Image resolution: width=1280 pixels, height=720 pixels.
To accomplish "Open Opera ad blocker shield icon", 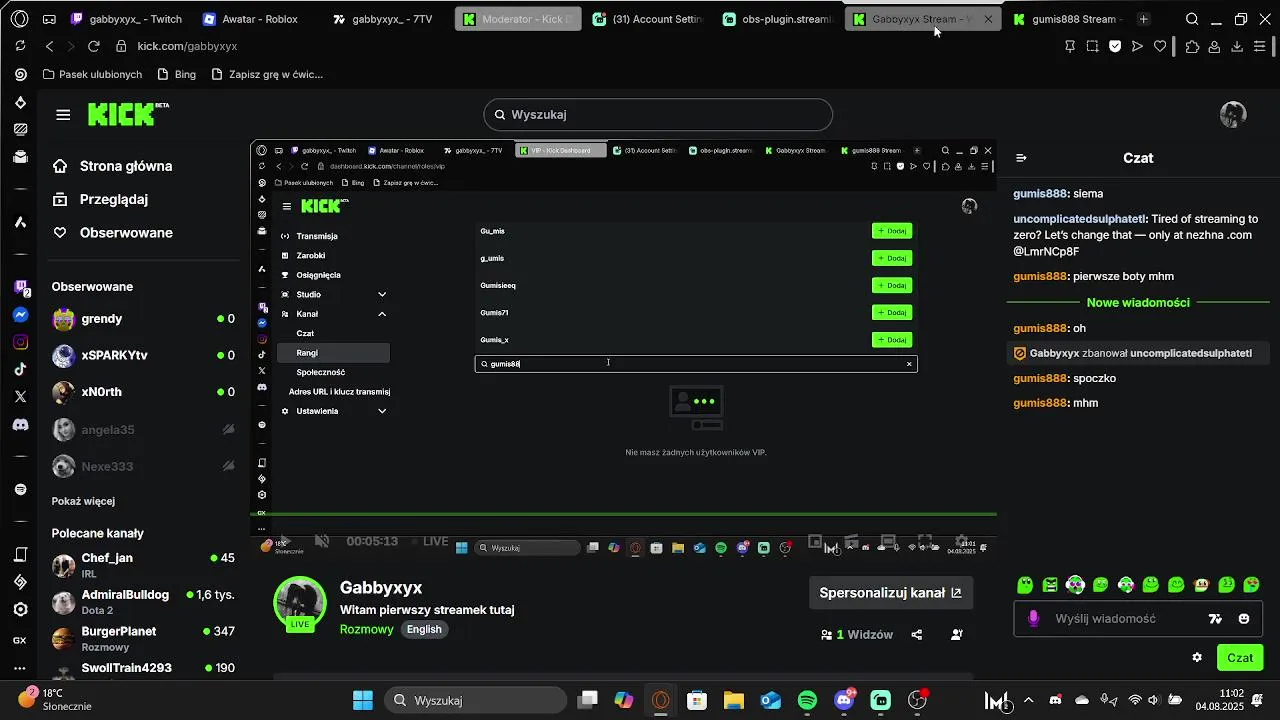I will coord(1115,46).
